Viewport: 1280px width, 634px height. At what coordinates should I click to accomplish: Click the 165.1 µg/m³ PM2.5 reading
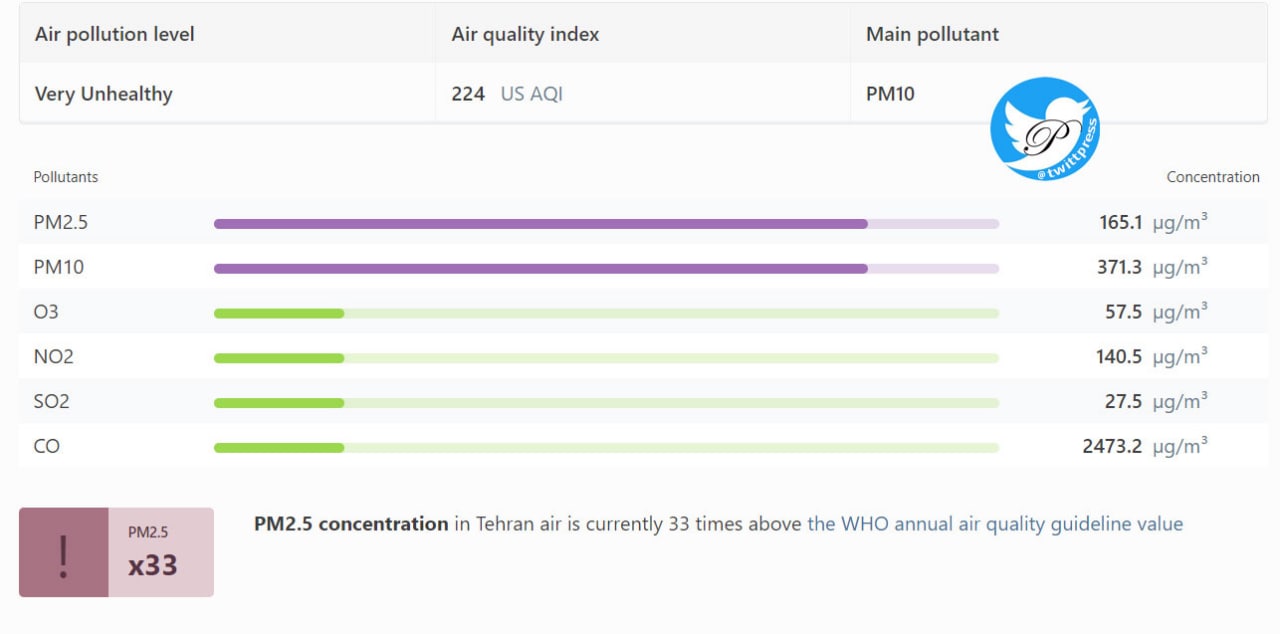[1152, 222]
